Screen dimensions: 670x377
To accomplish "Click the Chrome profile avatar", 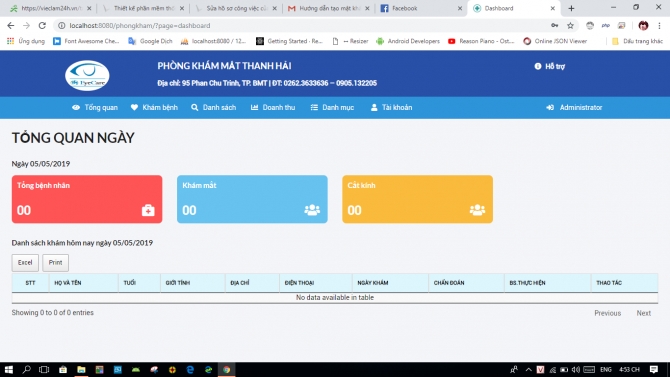I will [643, 26].
